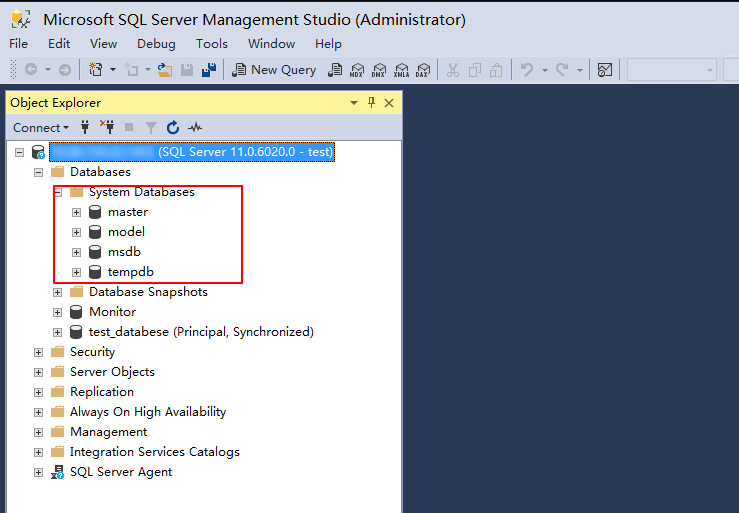This screenshot has height=513, width=739.
Task: Click the Activity pulse icon in Object Explorer
Action: pos(195,127)
